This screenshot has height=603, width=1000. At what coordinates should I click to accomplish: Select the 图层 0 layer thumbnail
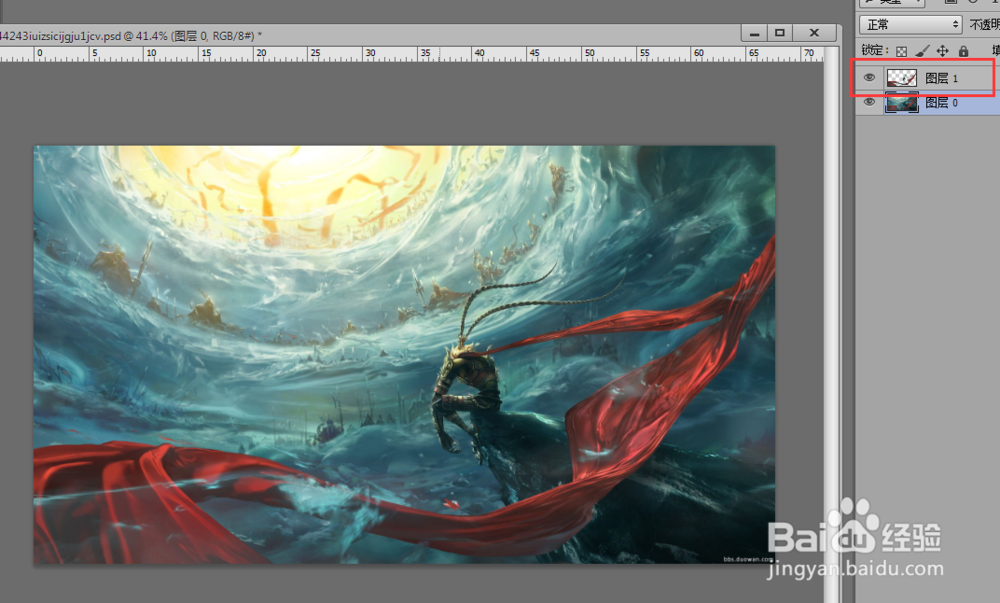coord(901,103)
